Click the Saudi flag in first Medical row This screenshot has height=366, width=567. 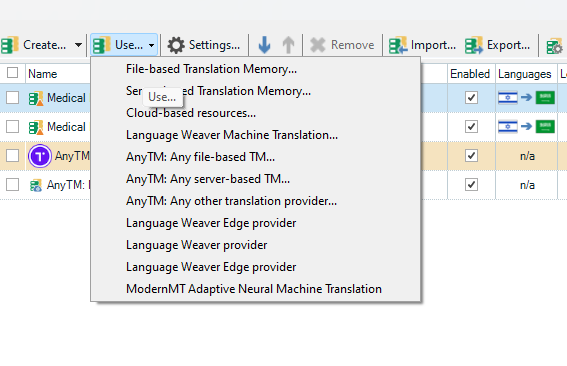pyautogui.click(x=545, y=97)
